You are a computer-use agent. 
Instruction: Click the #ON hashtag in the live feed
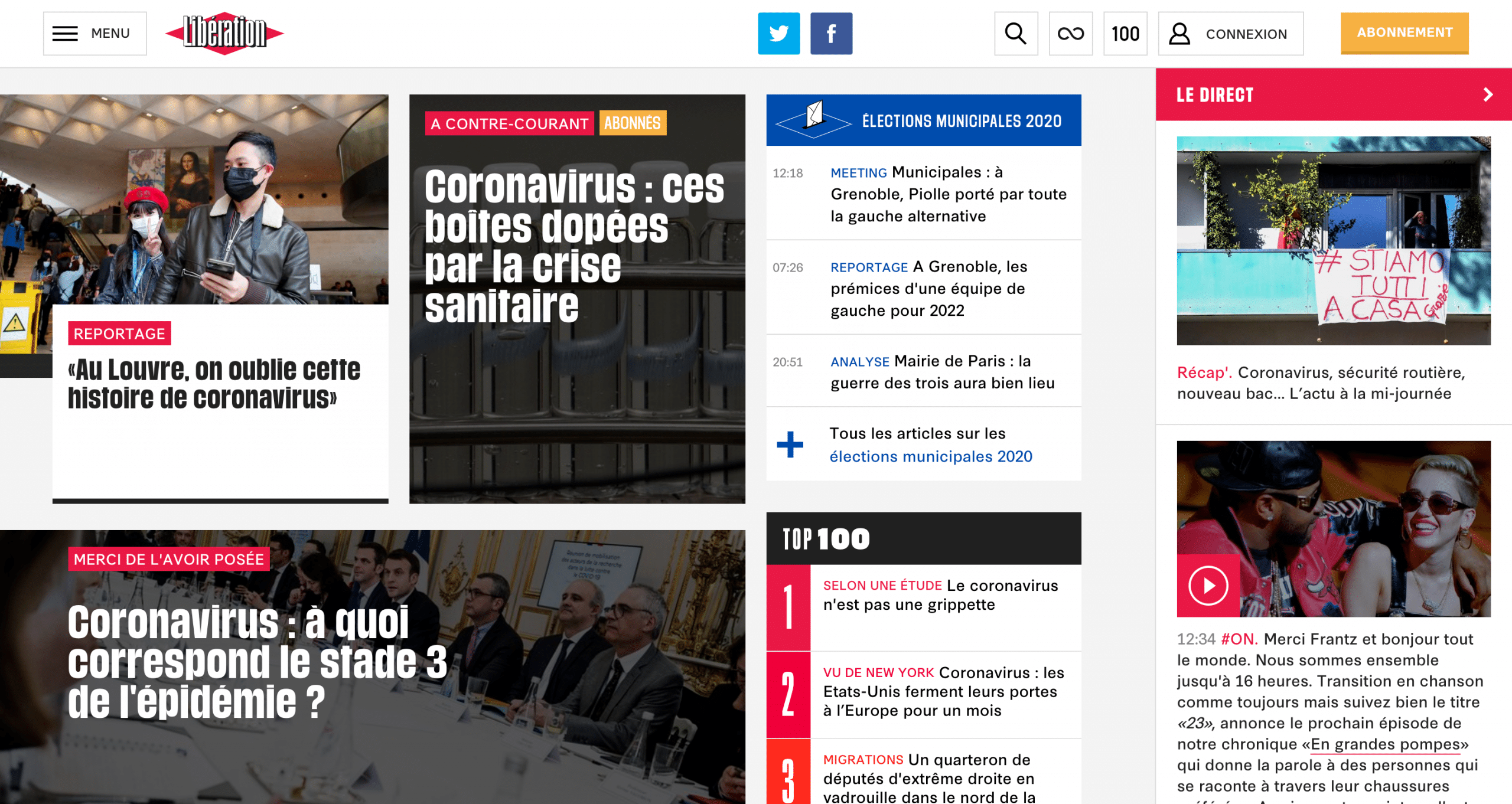[1239, 639]
